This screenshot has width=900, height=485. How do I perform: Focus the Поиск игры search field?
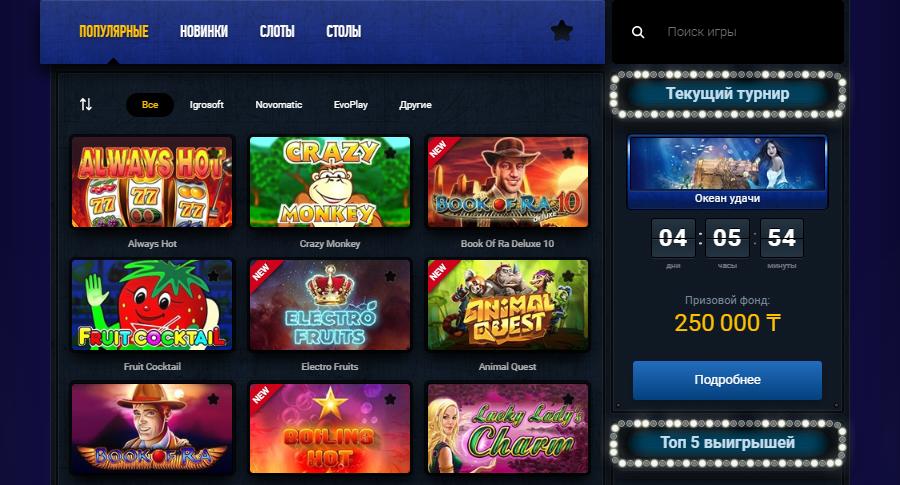(746, 32)
